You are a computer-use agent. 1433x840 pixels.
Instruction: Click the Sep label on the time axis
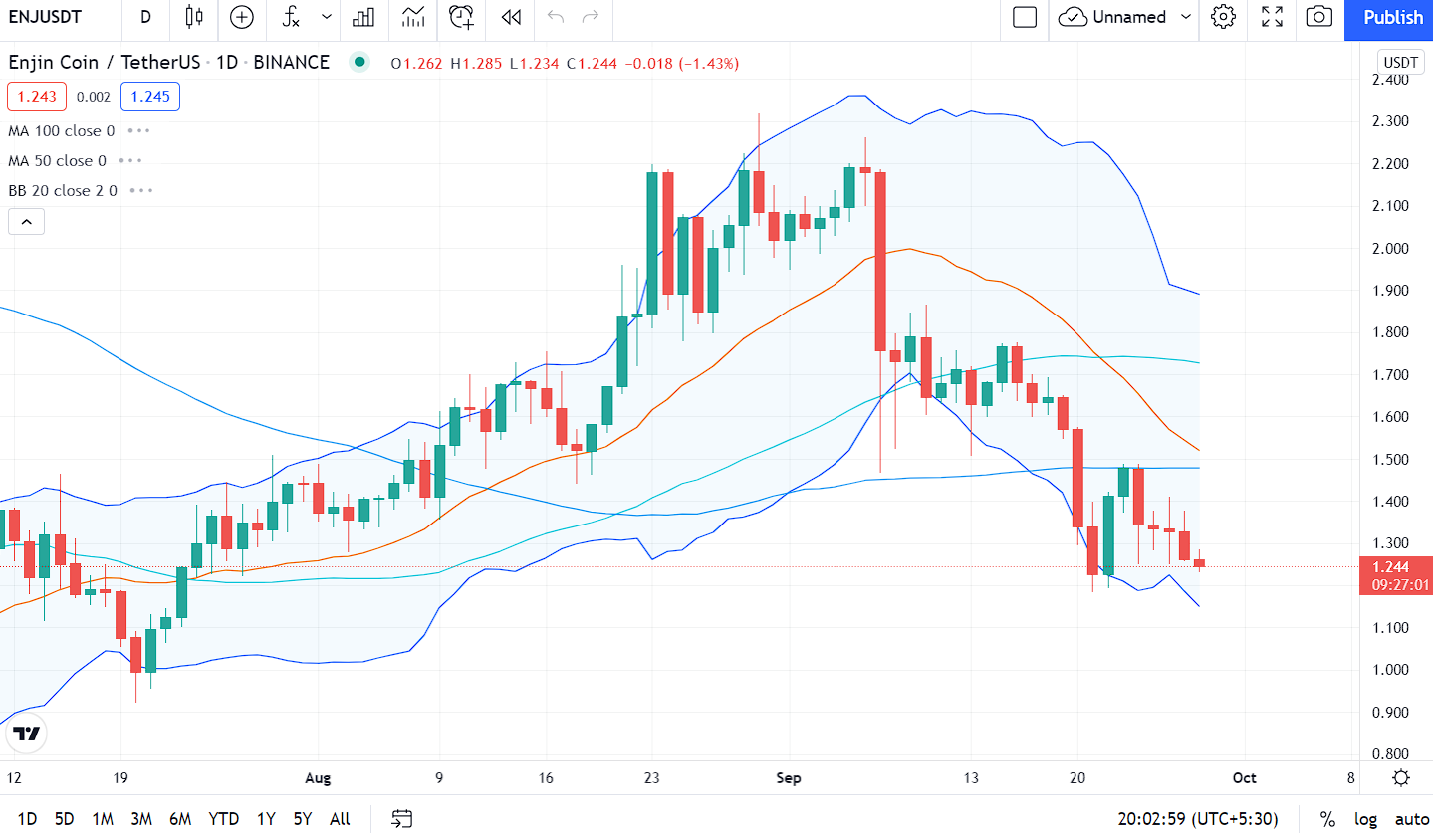789,778
